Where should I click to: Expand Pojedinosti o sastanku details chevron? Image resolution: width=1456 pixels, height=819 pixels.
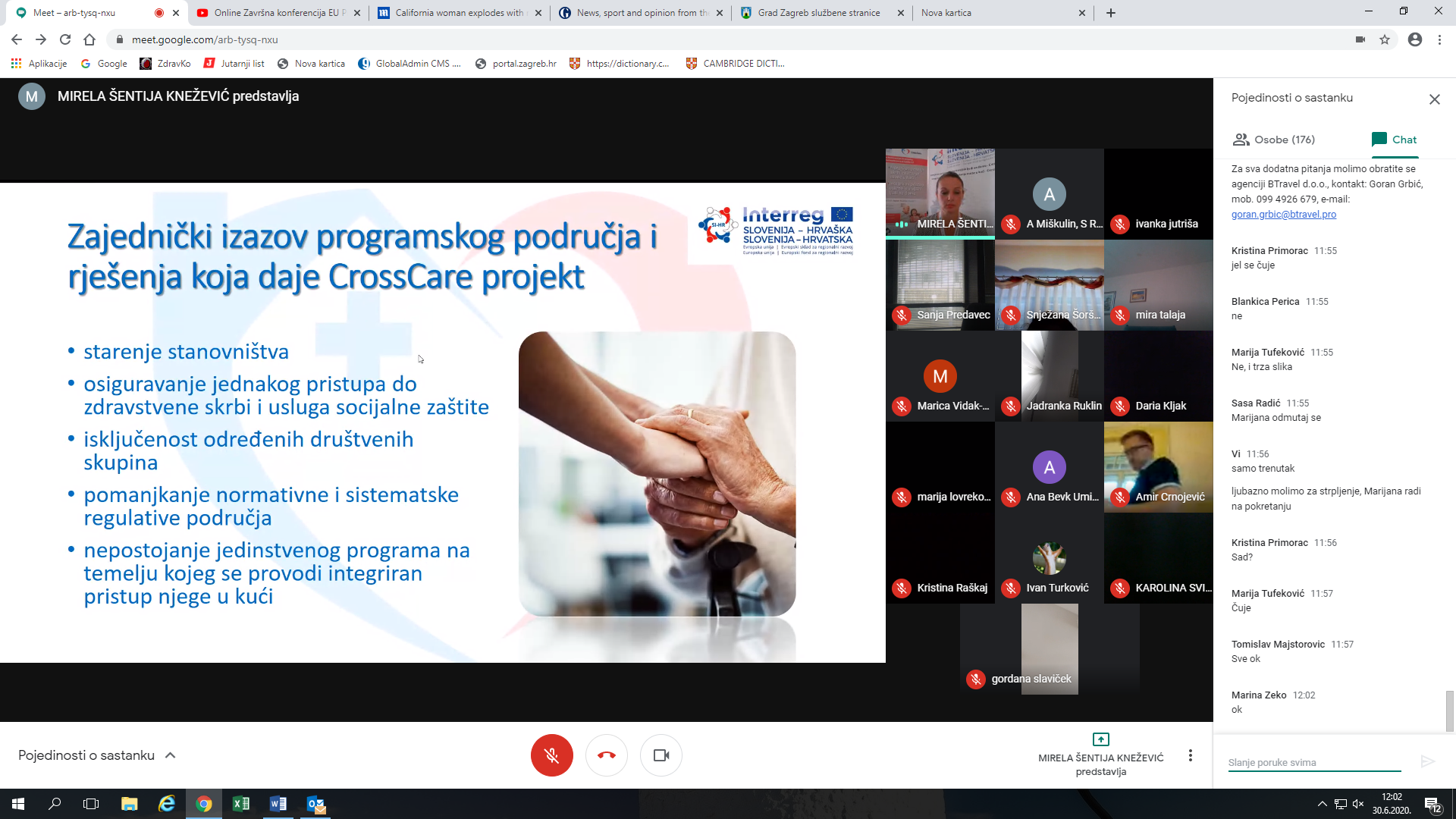tap(171, 755)
